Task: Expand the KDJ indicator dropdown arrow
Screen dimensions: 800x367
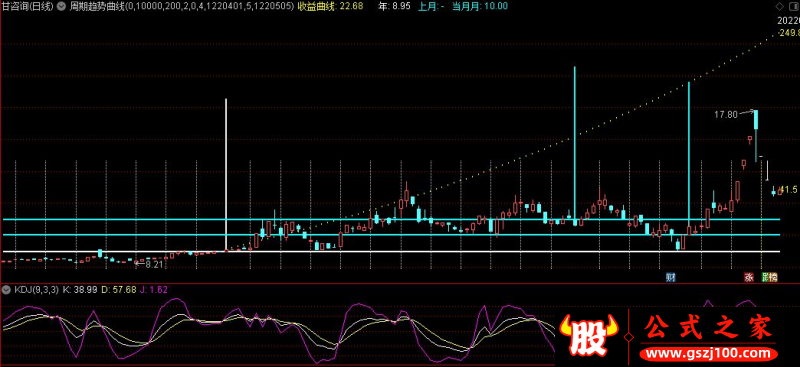Action: (7, 289)
